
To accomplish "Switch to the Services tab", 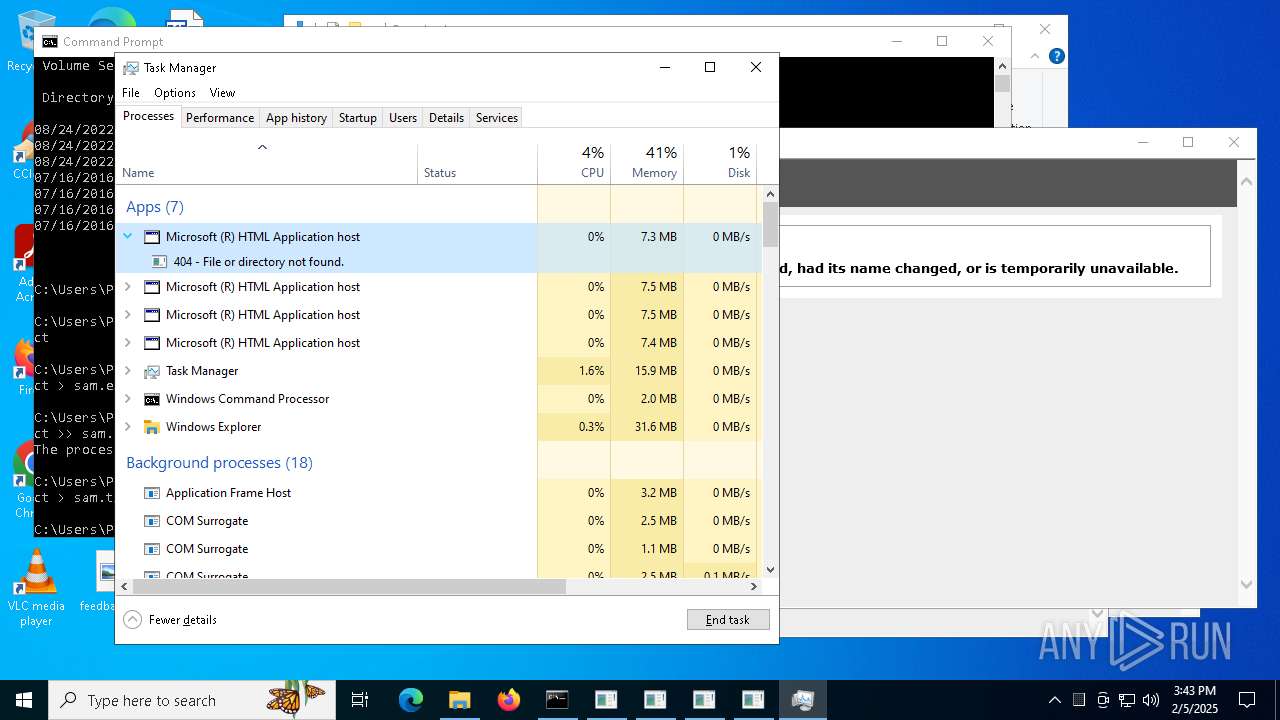I will pyautogui.click(x=497, y=118).
